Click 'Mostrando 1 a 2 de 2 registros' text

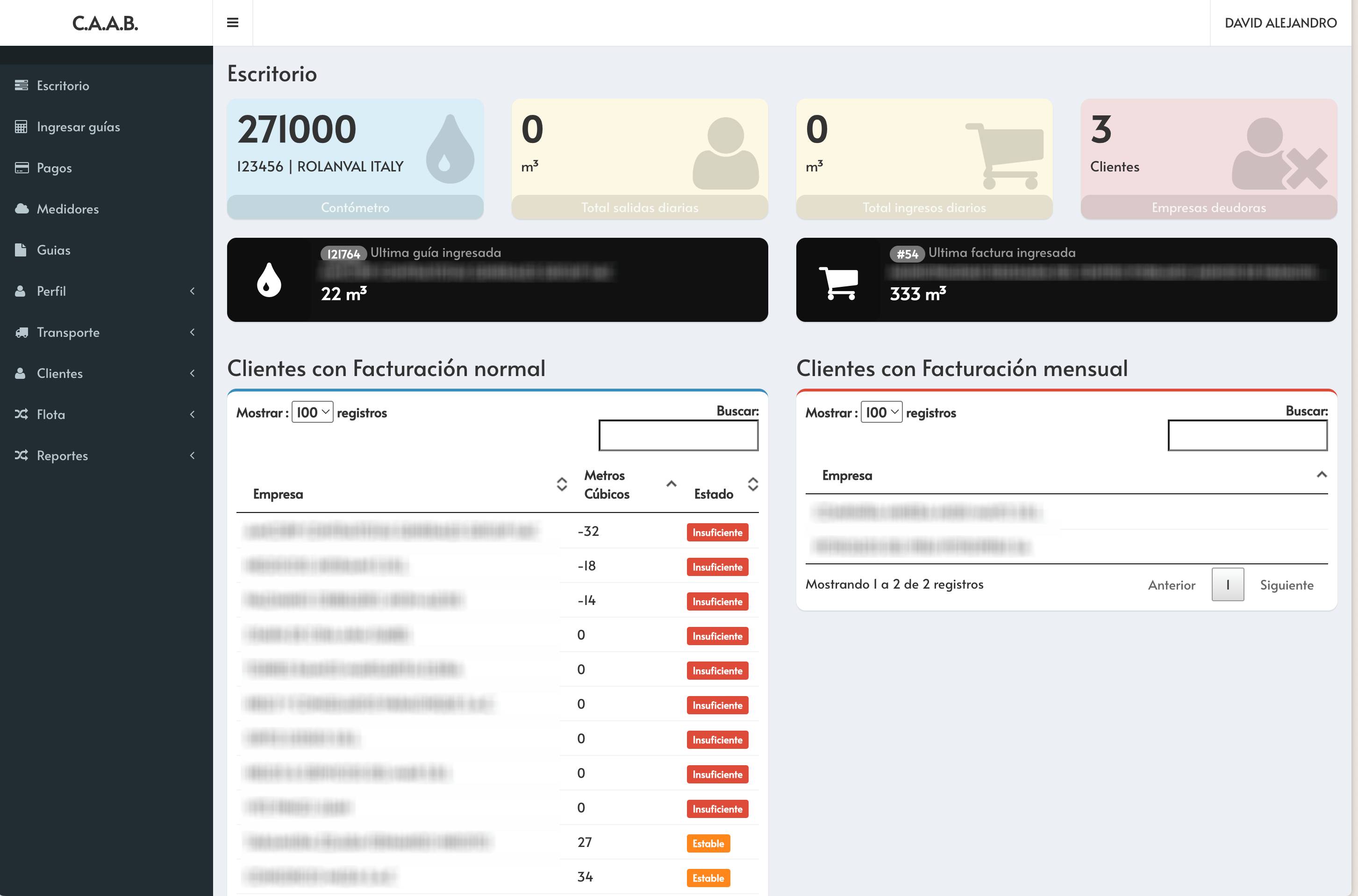pyautogui.click(x=894, y=584)
